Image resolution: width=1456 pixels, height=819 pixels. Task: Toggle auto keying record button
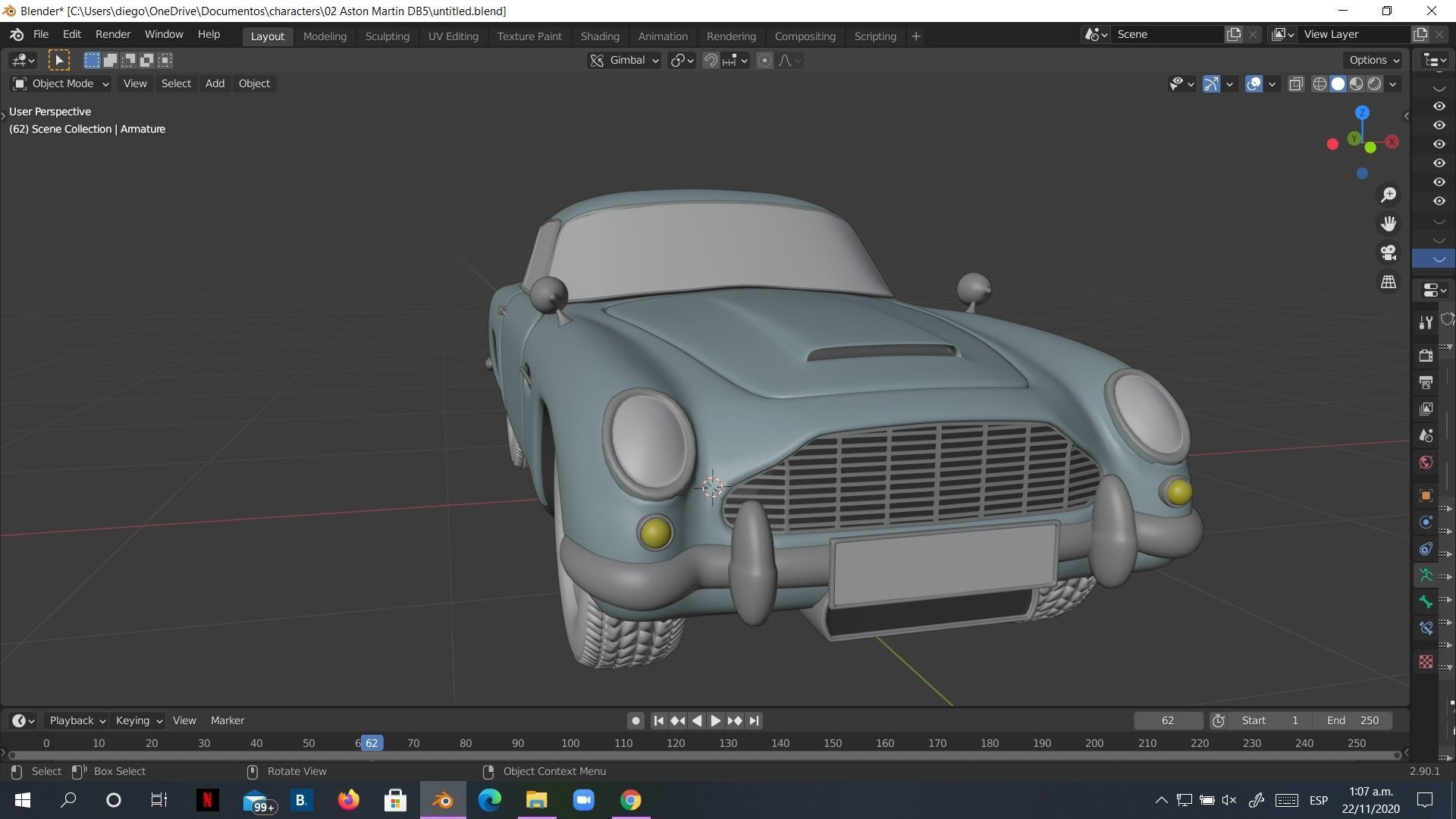tap(635, 720)
